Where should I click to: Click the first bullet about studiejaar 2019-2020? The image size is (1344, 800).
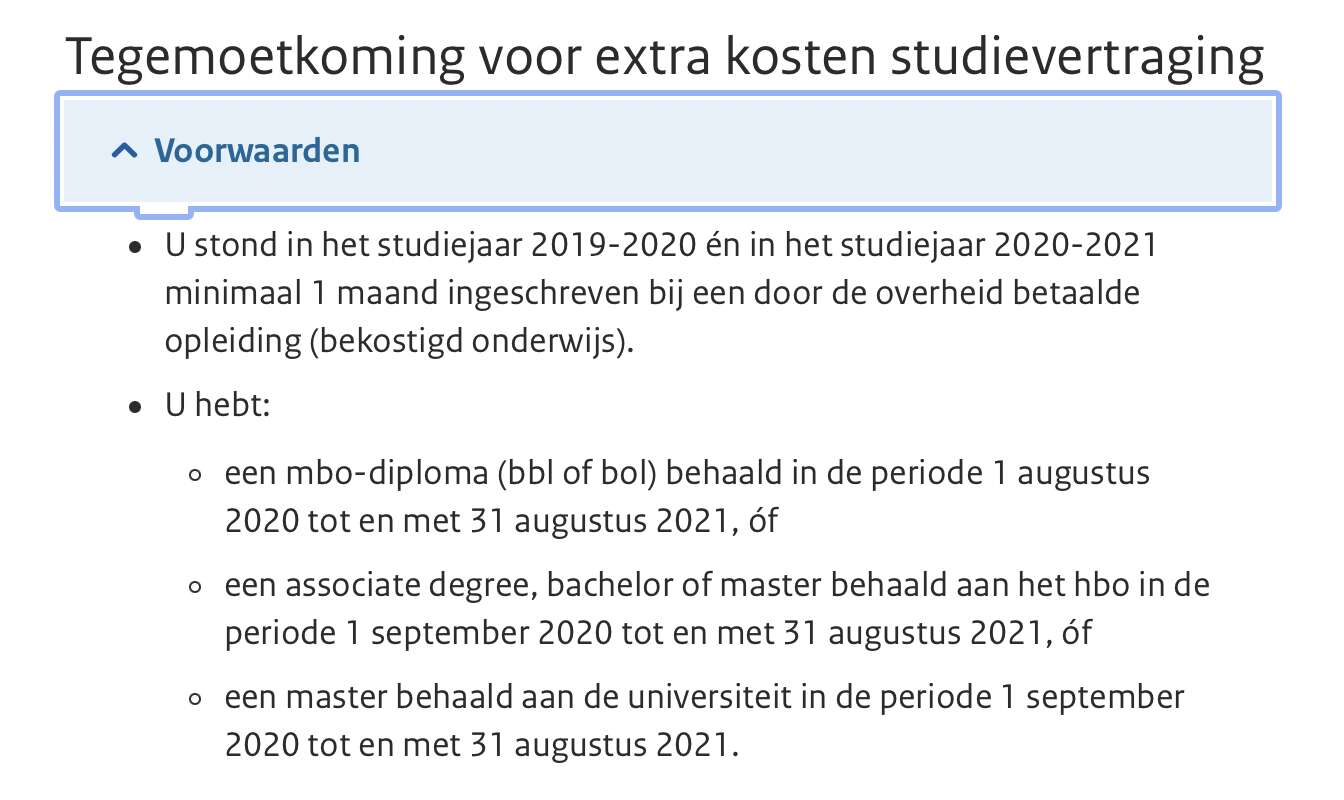[661, 294]
